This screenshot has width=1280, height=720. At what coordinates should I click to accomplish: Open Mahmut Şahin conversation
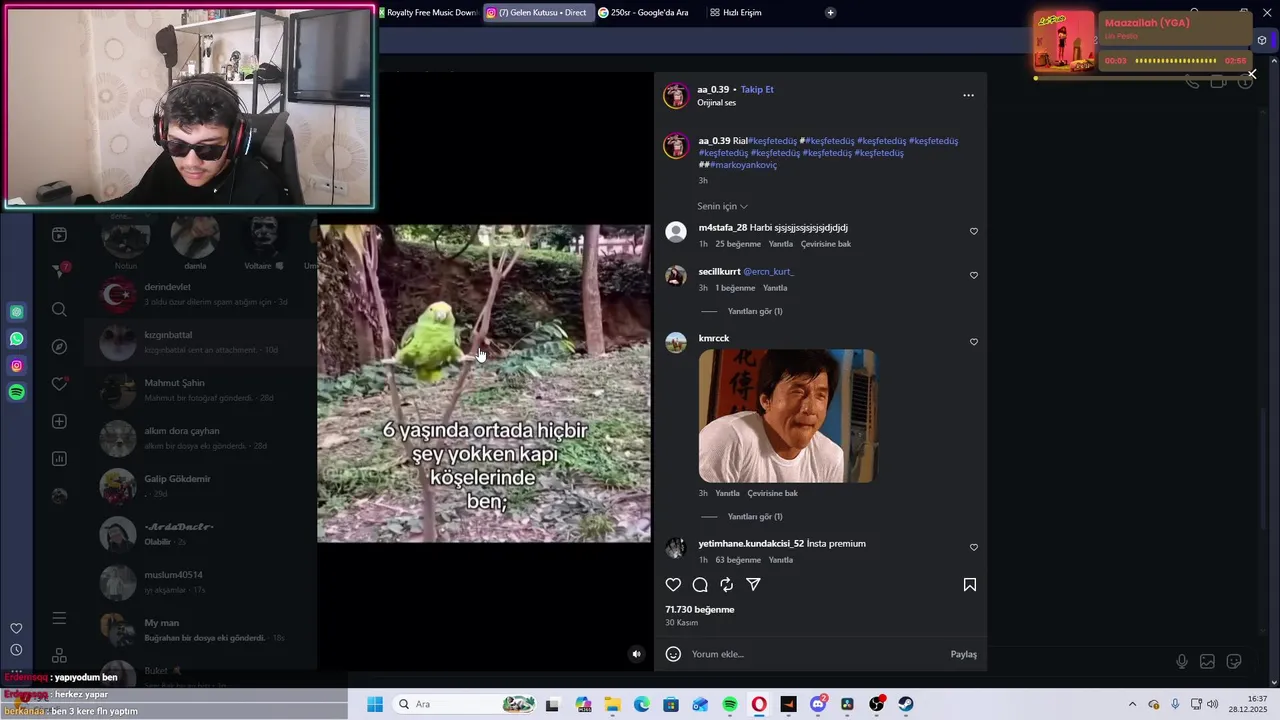[x=200, y=390]
